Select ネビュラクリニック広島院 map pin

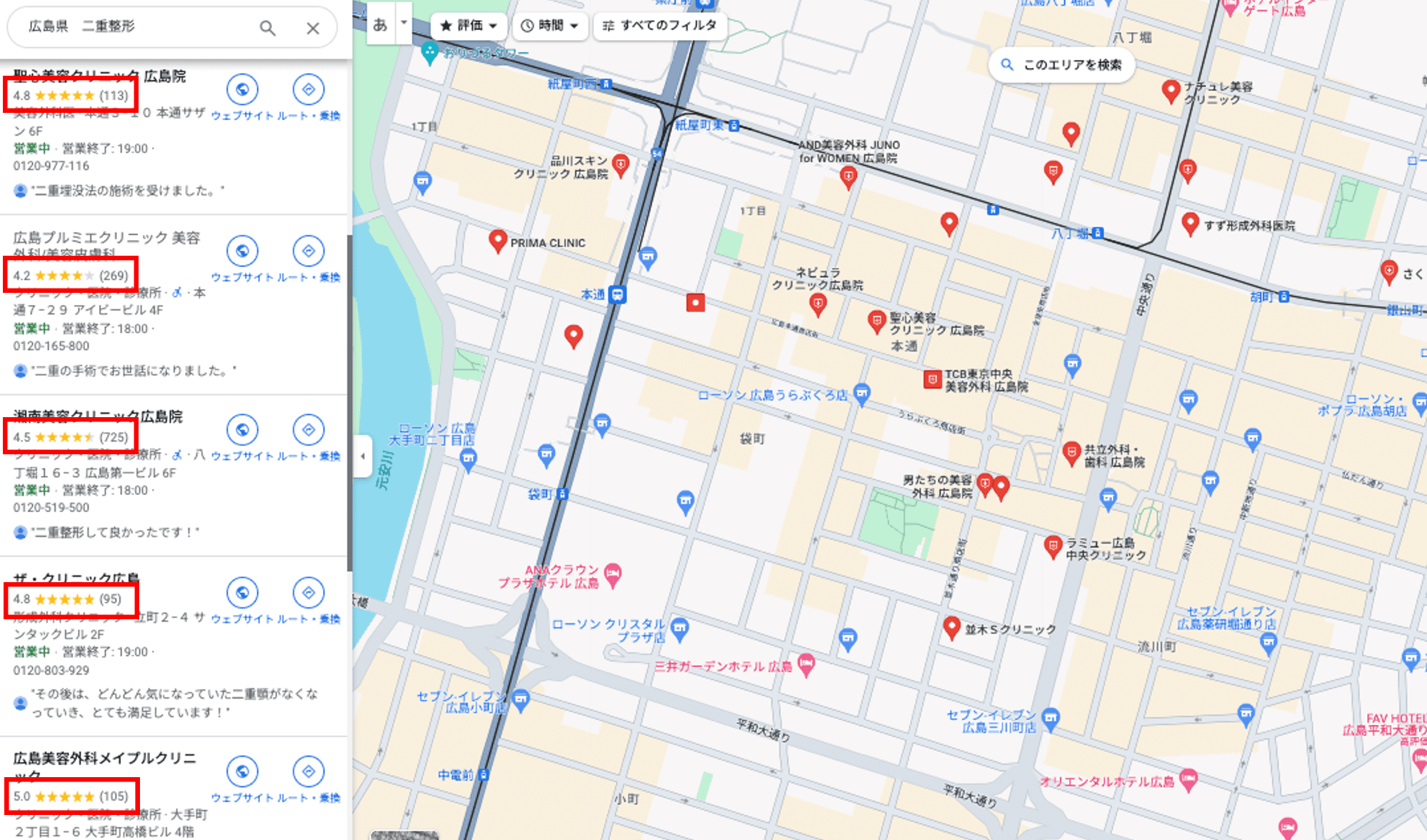(x=818, y=306)
